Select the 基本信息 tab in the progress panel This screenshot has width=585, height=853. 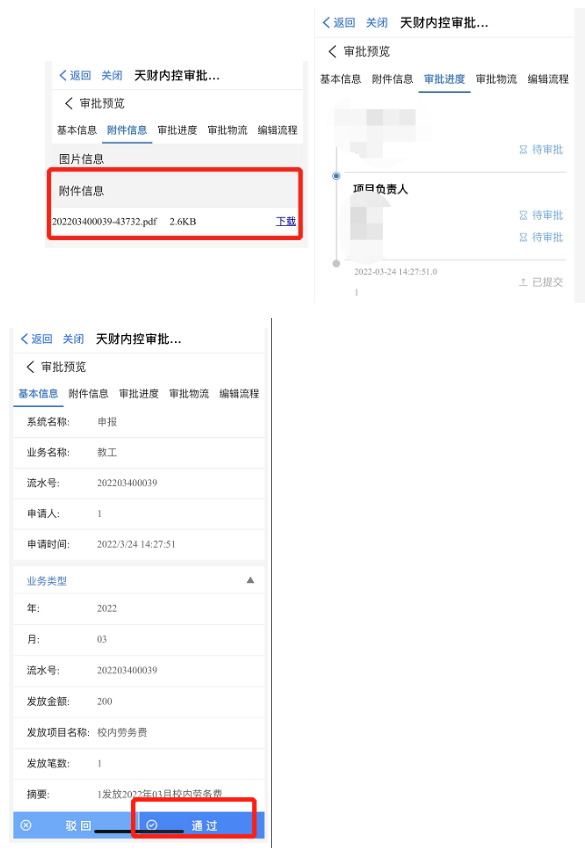tap(340, 79)
